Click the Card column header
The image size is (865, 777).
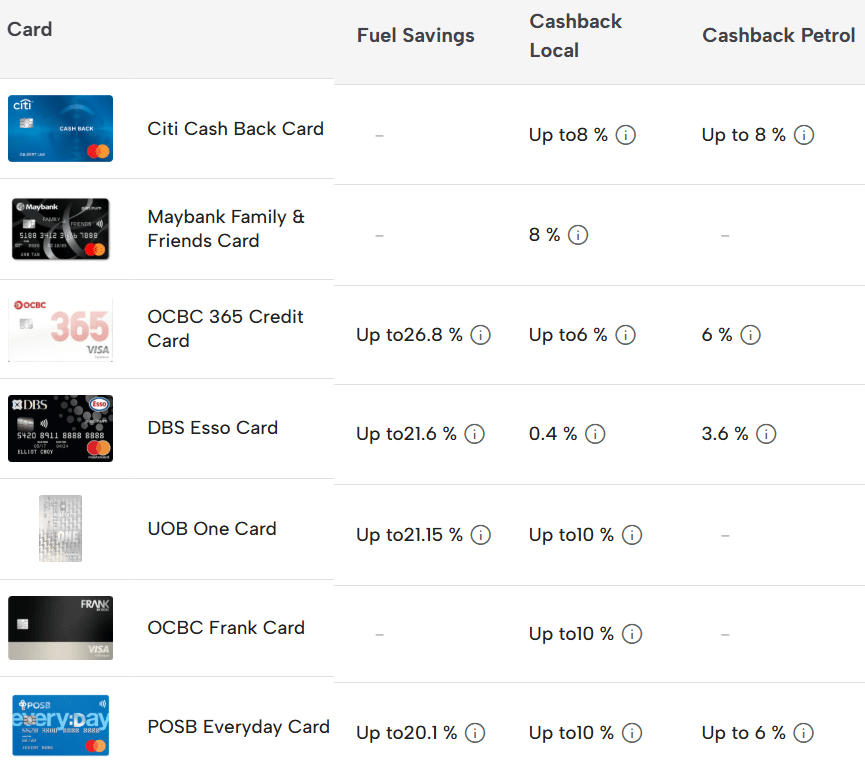point(30,29)
